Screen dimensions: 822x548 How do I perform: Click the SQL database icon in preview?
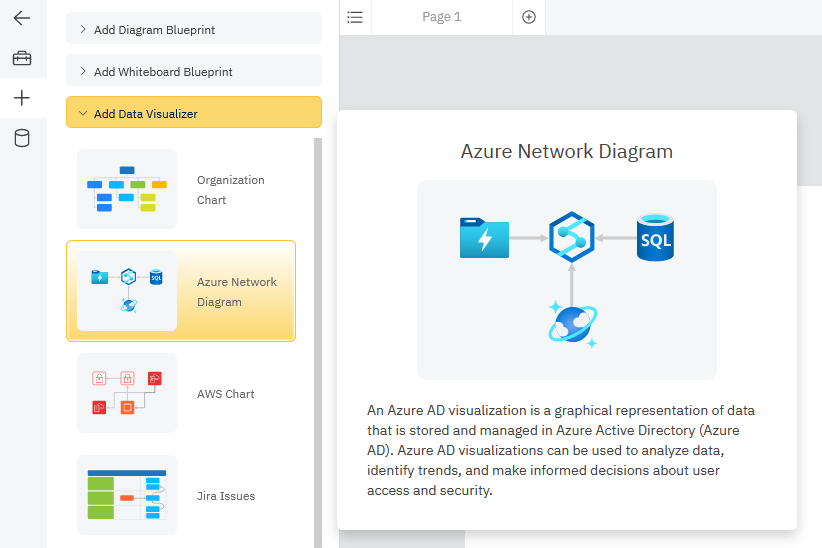[655, 238]
